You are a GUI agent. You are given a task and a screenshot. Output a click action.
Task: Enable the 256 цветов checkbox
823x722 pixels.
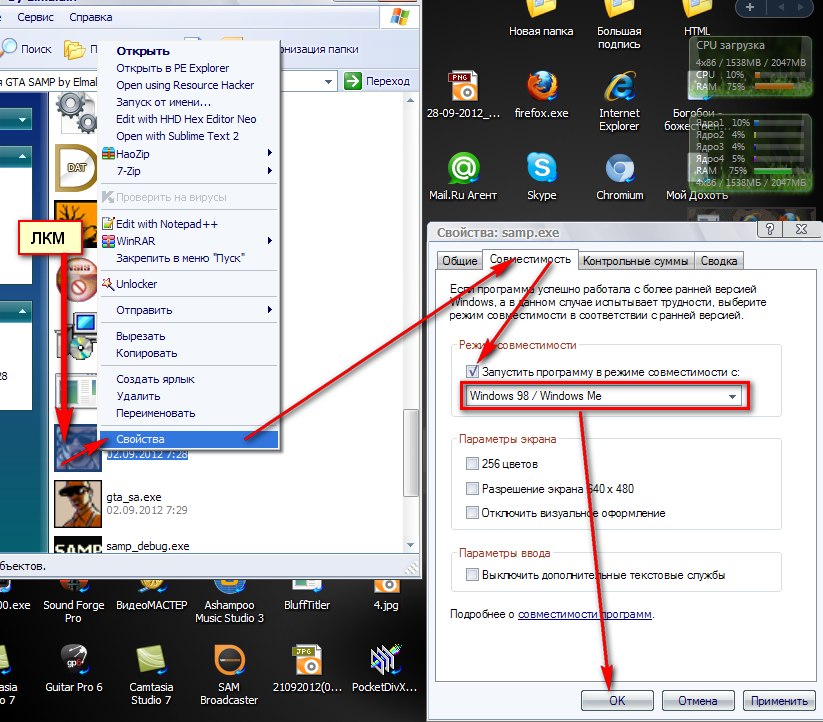click(472, 463)
